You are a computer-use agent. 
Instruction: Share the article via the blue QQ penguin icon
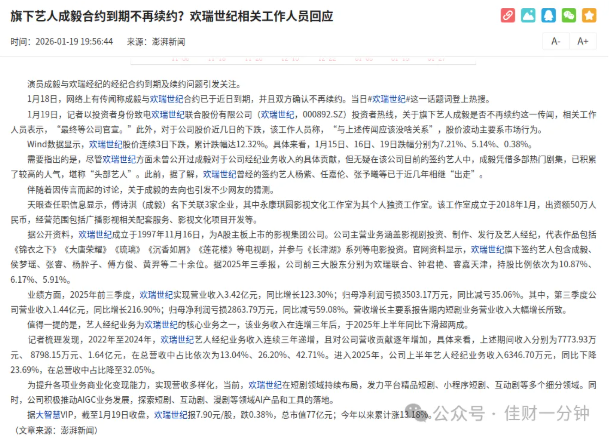pyautogui.click(x=548, y=16)
